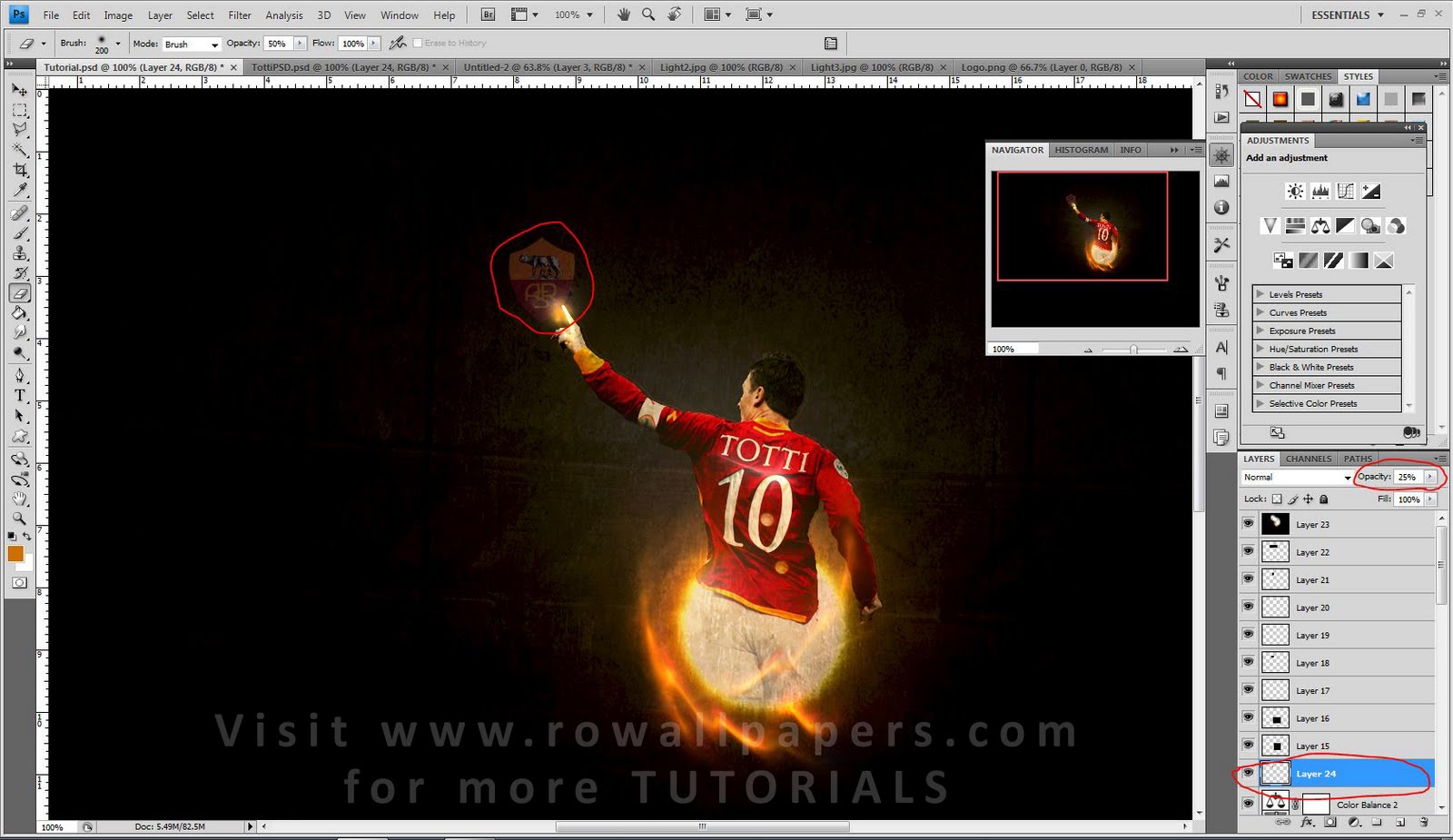Switch to the Histogram tab
The image size is (1453, 840).
coord(1081,150)
